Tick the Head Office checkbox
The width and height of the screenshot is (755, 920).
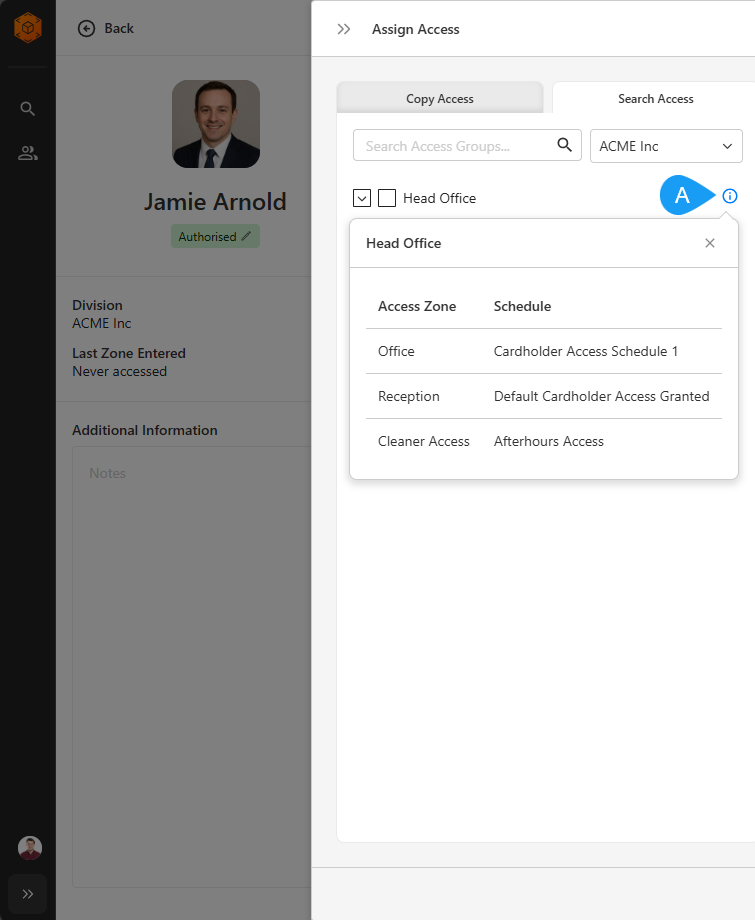pyautogui.click(x=387, y=197)
